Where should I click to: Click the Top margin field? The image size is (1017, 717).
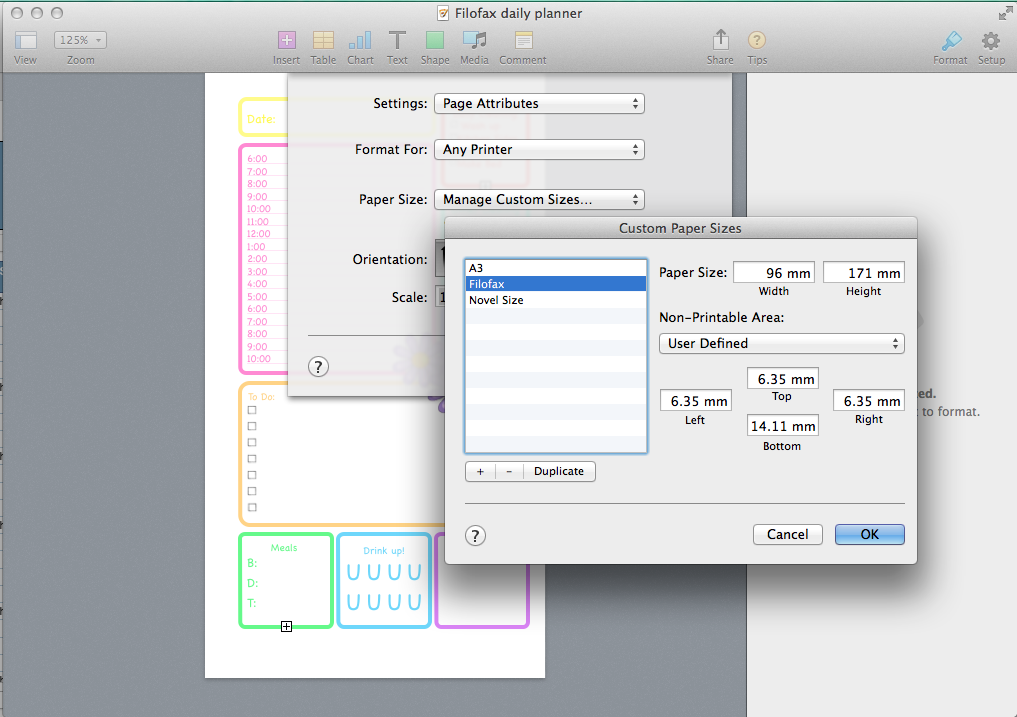tap(782, 379)
